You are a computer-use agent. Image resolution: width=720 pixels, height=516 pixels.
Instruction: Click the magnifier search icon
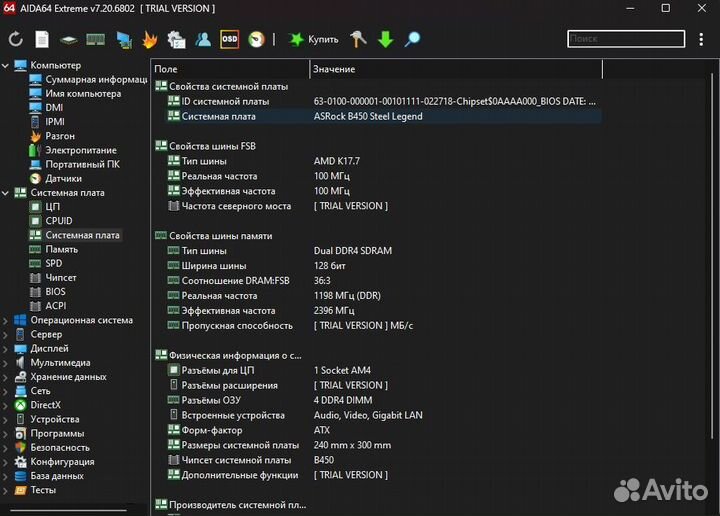(x=412, y=39)
